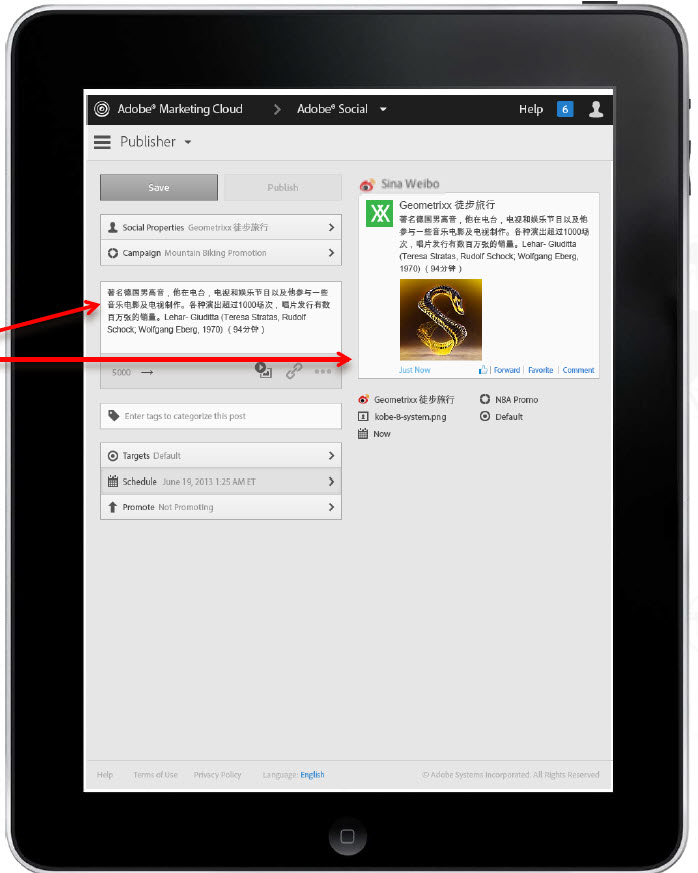
Task: Click the 5000 character count
Action: click(121, 372)
